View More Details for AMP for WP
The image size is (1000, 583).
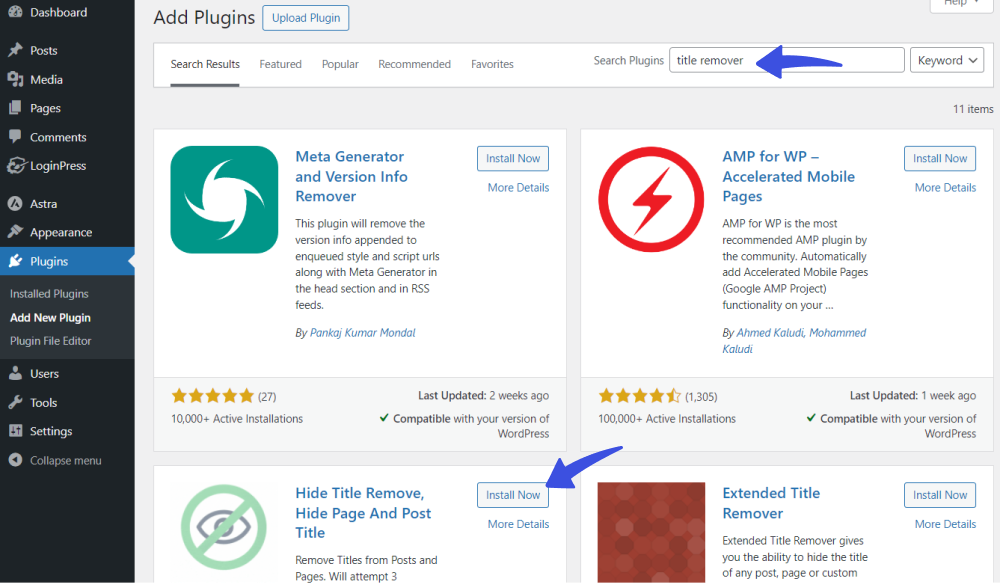(945, 188)
